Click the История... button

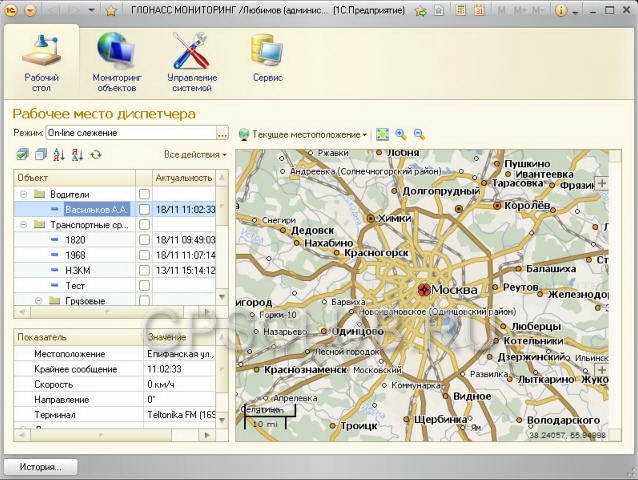coord(40,467)
